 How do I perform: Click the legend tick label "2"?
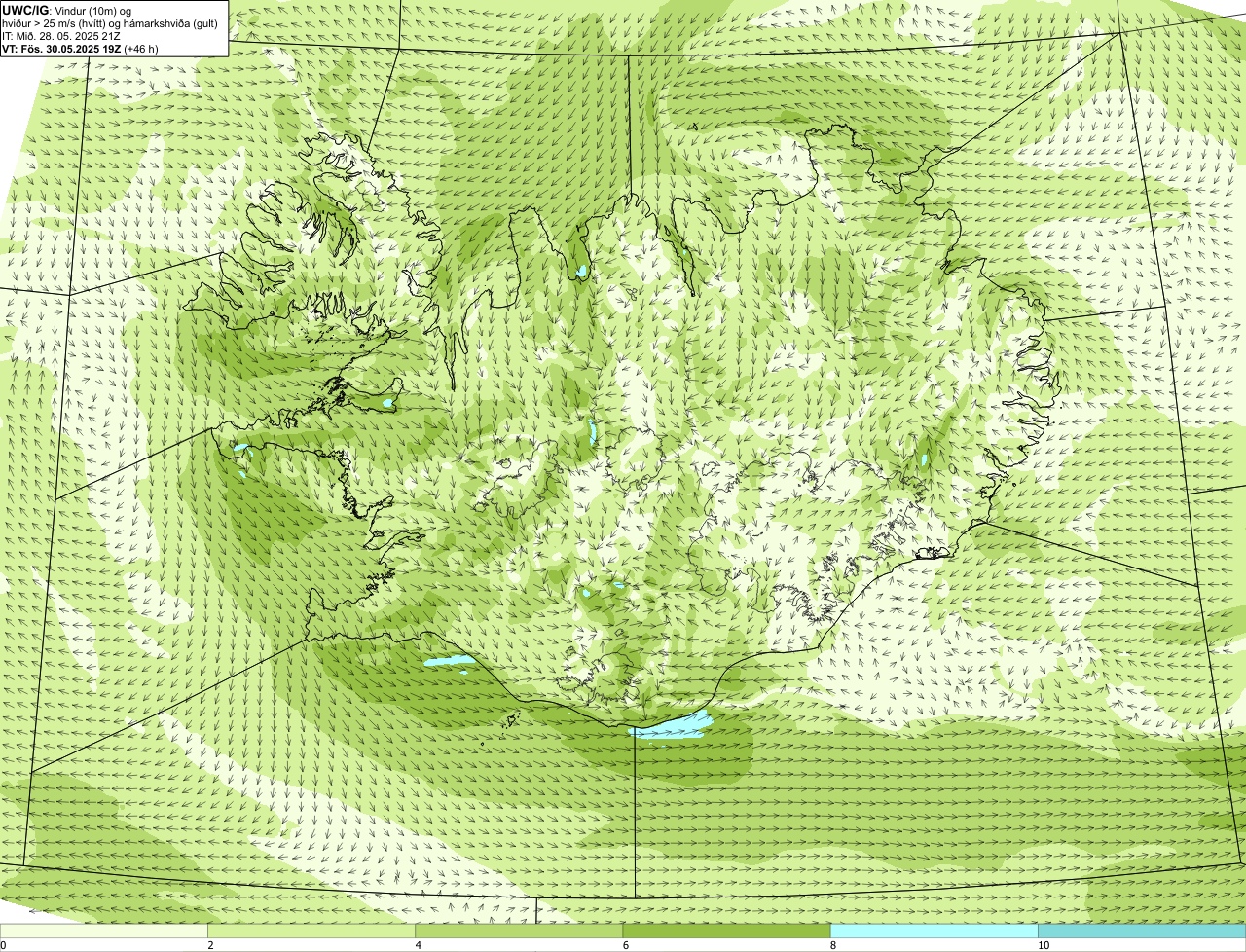pyautogui.click(x=210, y=945)
